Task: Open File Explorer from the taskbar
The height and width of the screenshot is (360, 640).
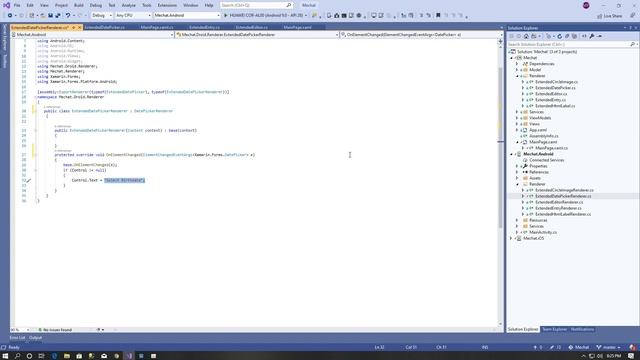Action: click(x=67, y=356)
